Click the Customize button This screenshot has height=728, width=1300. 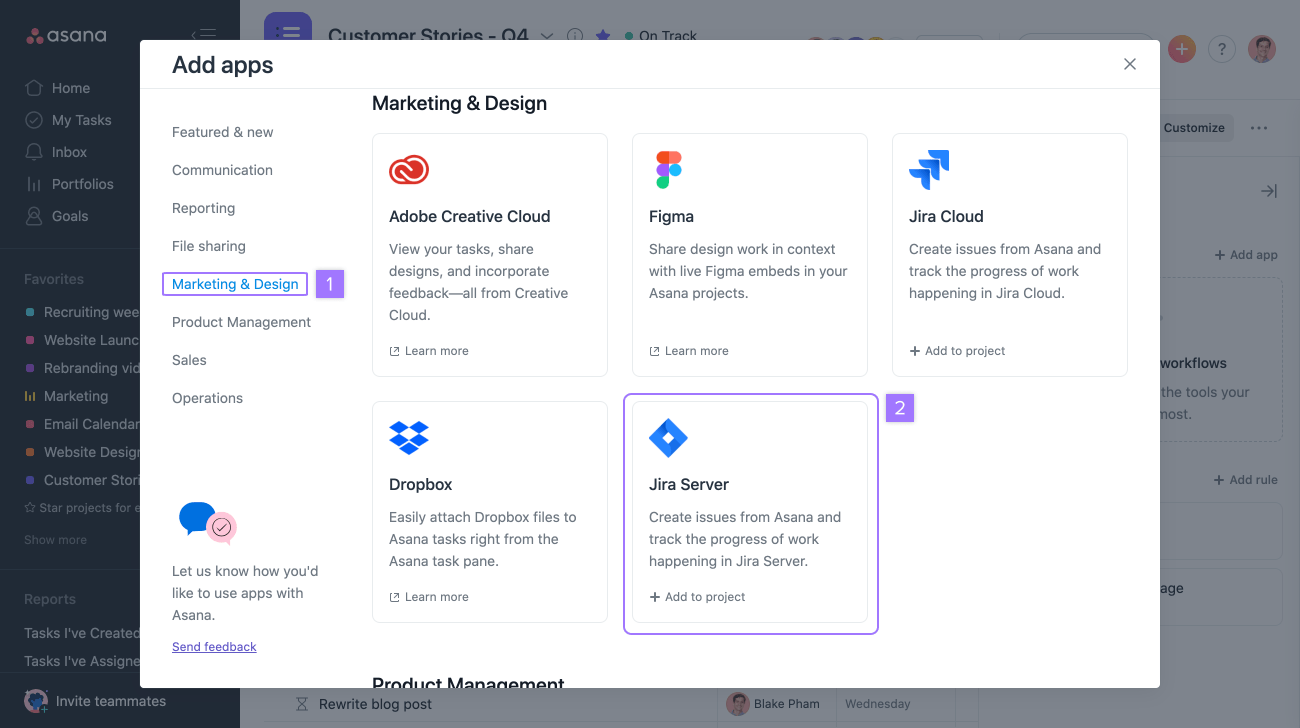(1196, 128)
